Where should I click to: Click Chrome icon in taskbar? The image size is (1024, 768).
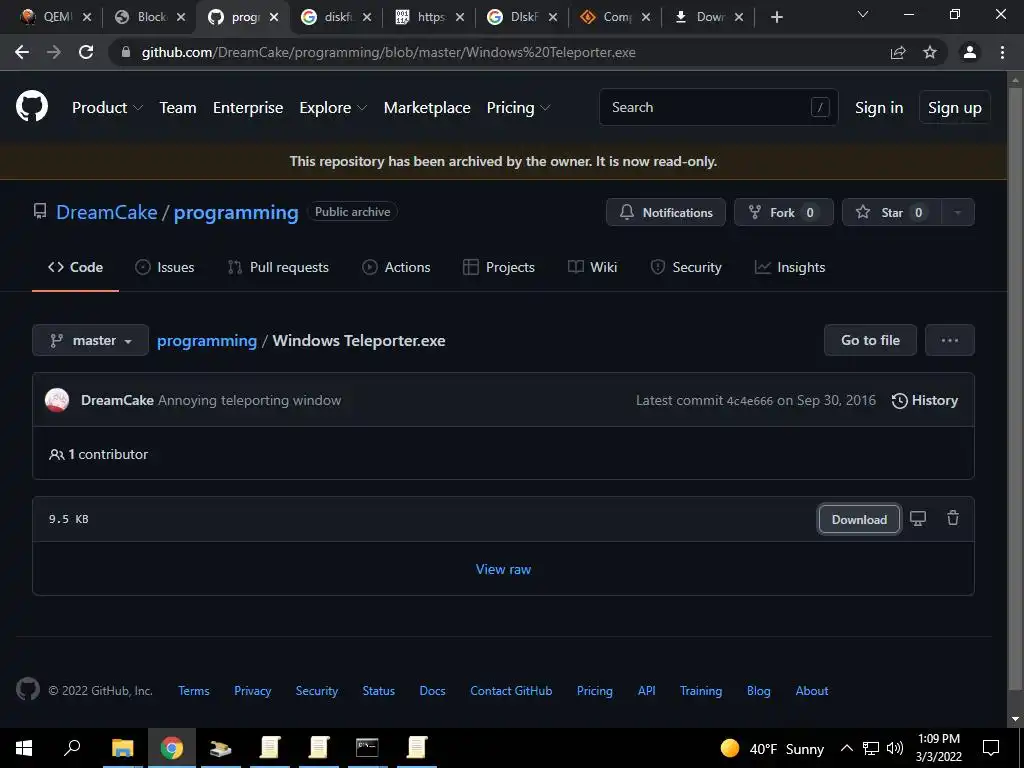coord(172,748)
